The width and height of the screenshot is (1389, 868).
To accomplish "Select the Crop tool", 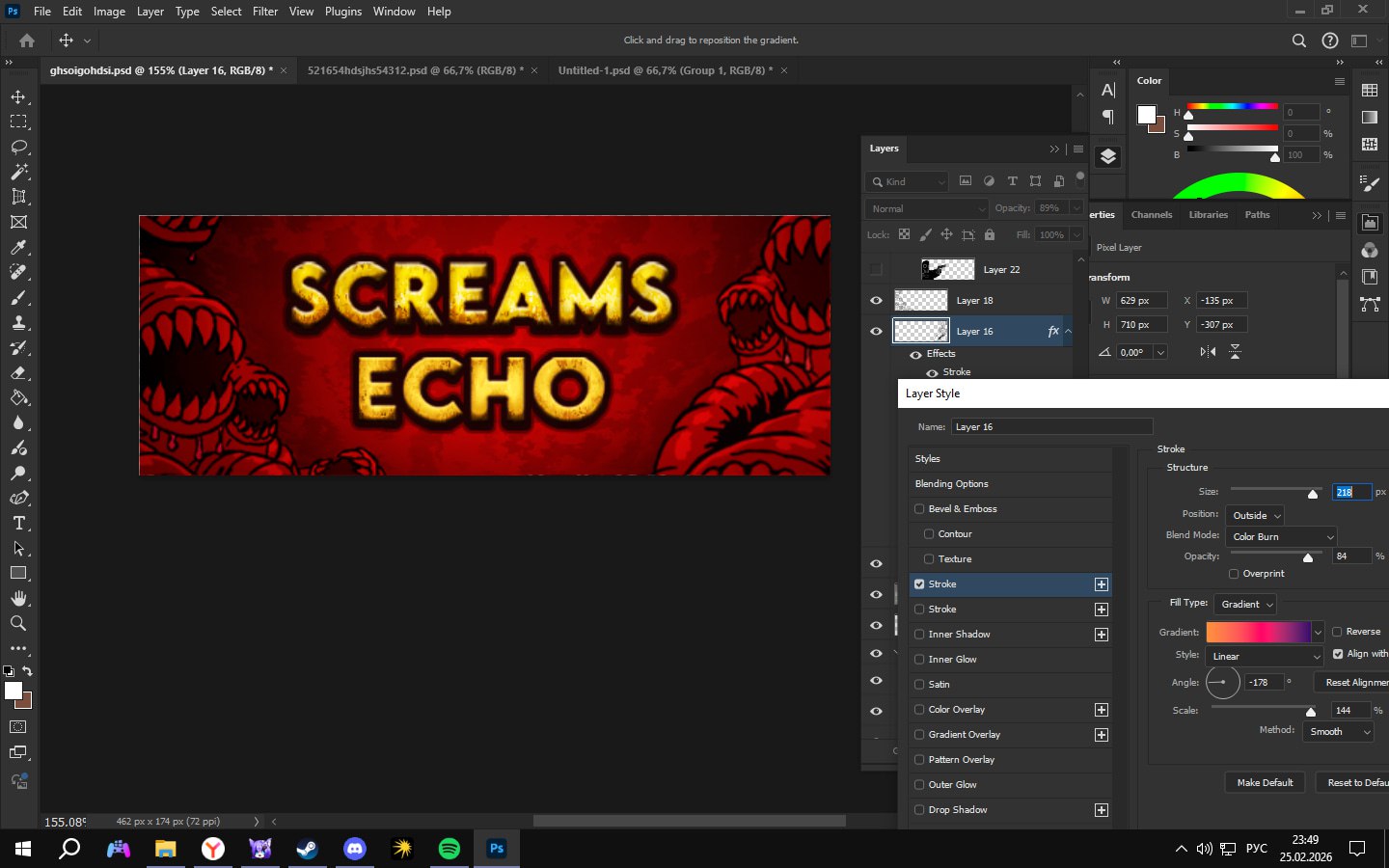I will pos(18,197).
